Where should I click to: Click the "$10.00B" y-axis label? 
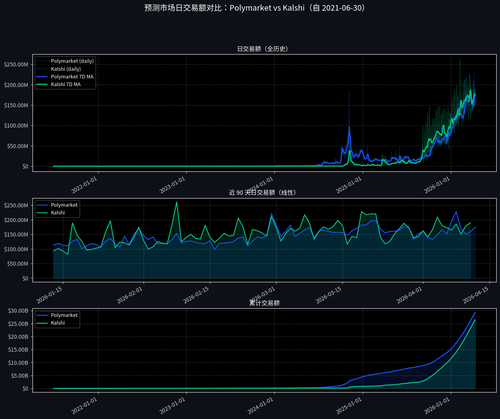[18, 363]
